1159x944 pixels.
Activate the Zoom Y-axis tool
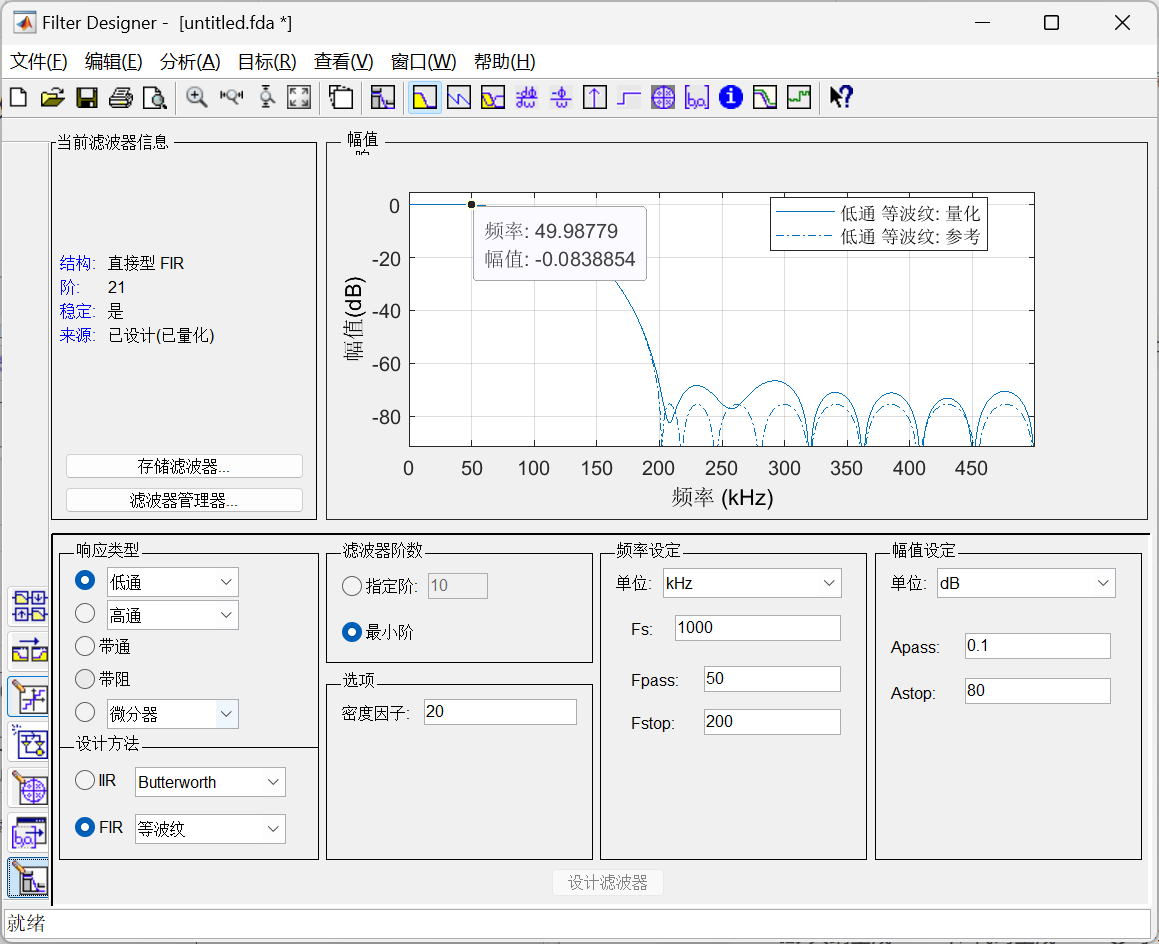(267, 97)
